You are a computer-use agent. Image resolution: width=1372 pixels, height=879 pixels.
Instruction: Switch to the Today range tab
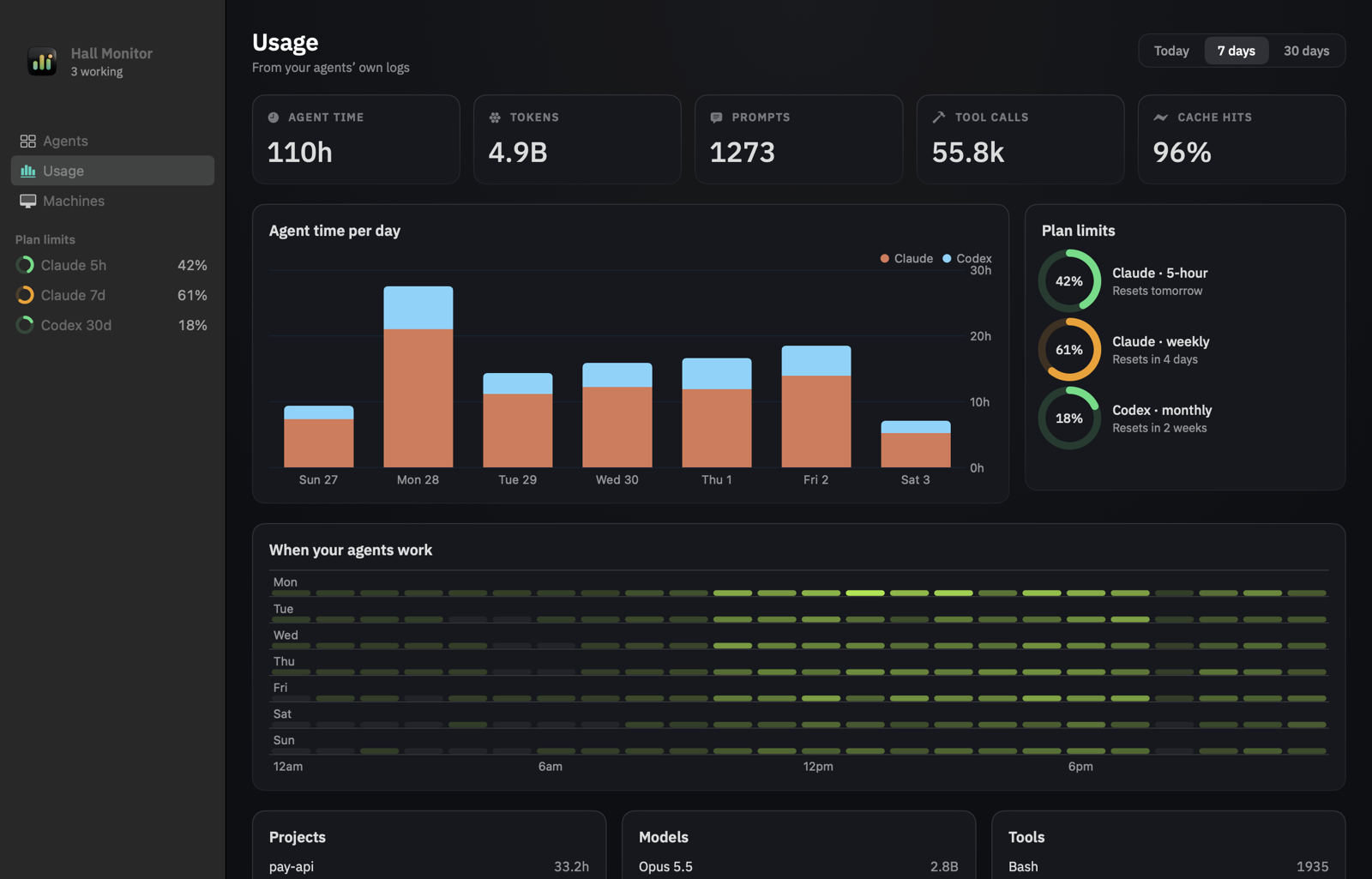pyautogui.click(x=1171, y=51)
